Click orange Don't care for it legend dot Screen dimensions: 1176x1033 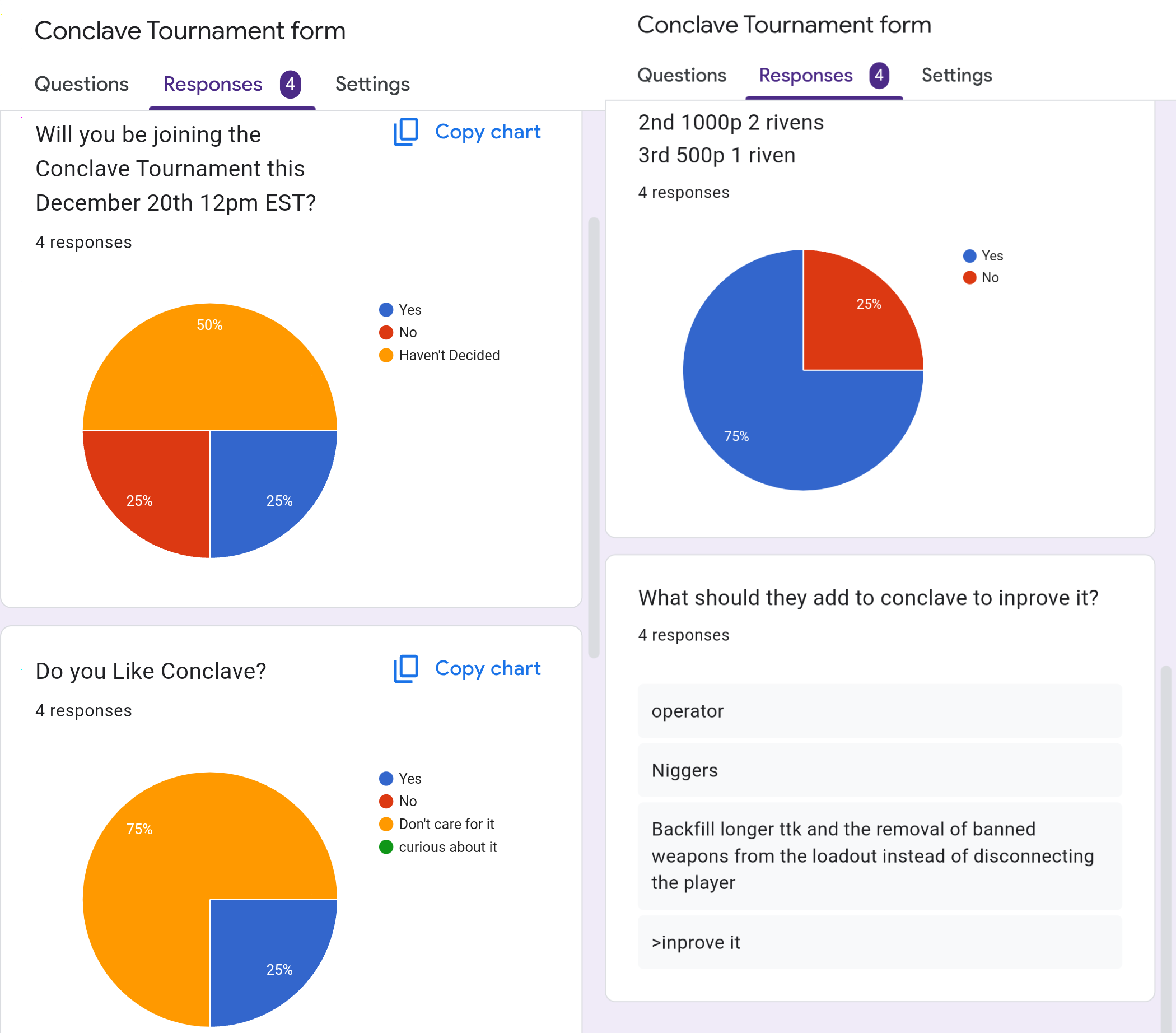386,824
